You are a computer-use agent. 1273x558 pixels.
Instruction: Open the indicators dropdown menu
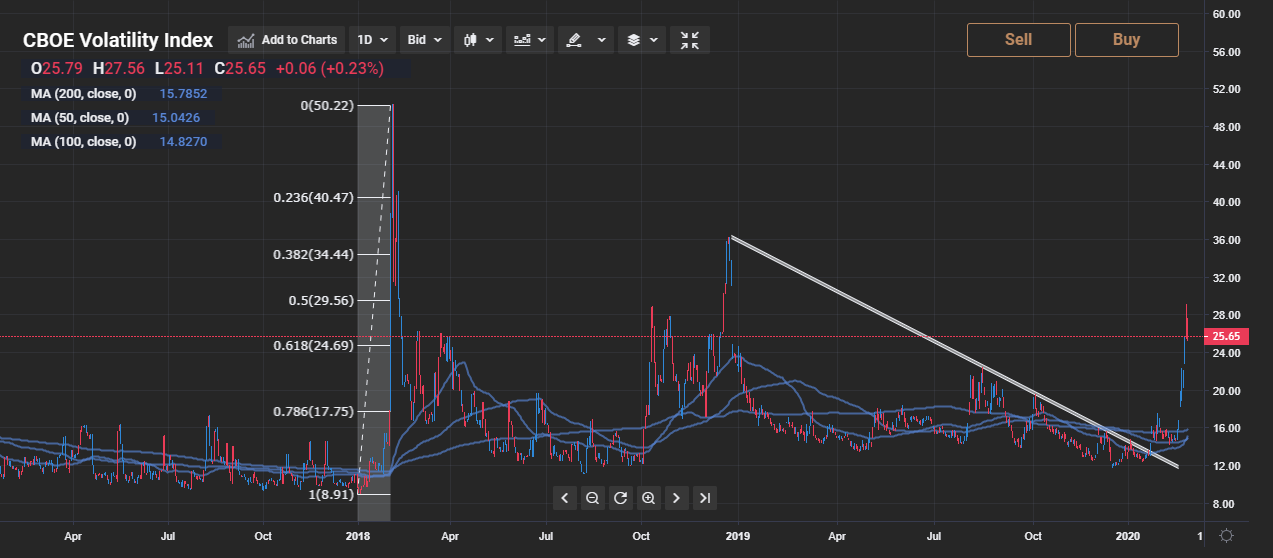pyautogui.click(x=530, y=40)
